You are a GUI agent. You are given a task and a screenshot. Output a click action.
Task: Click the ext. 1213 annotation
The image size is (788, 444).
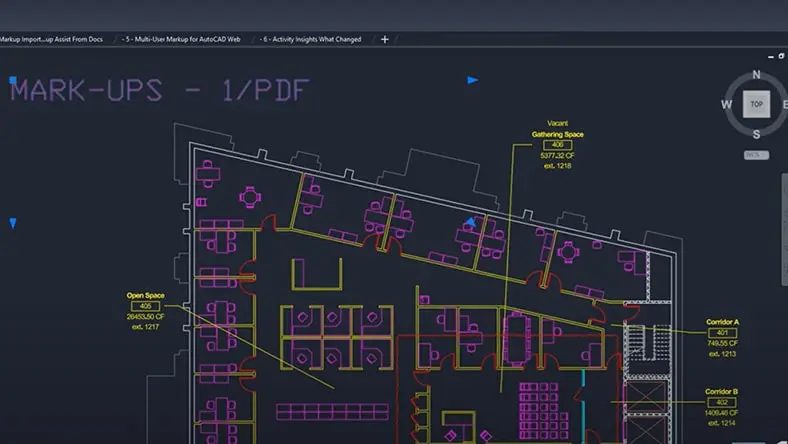click(x=722, y=354)
